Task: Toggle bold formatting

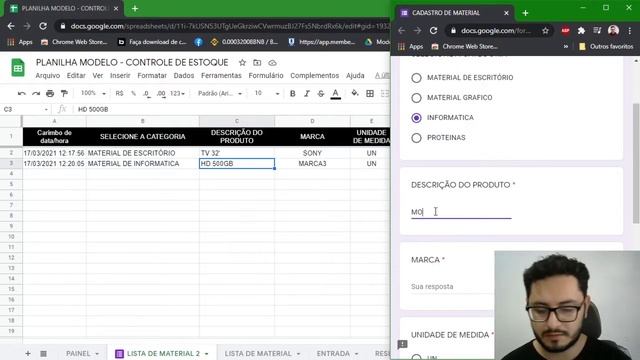Action: tap(293, 93)
